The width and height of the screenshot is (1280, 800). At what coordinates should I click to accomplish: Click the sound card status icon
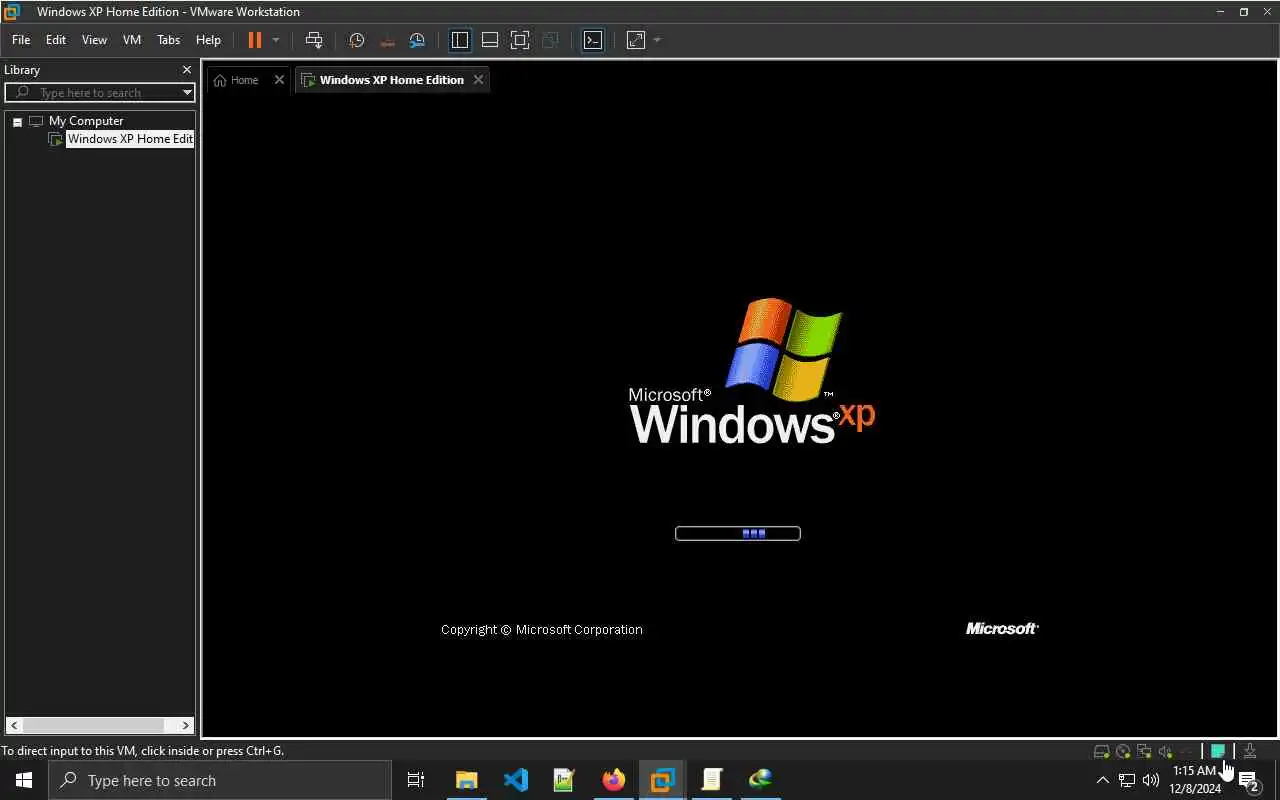click(x=1165, y=751)
